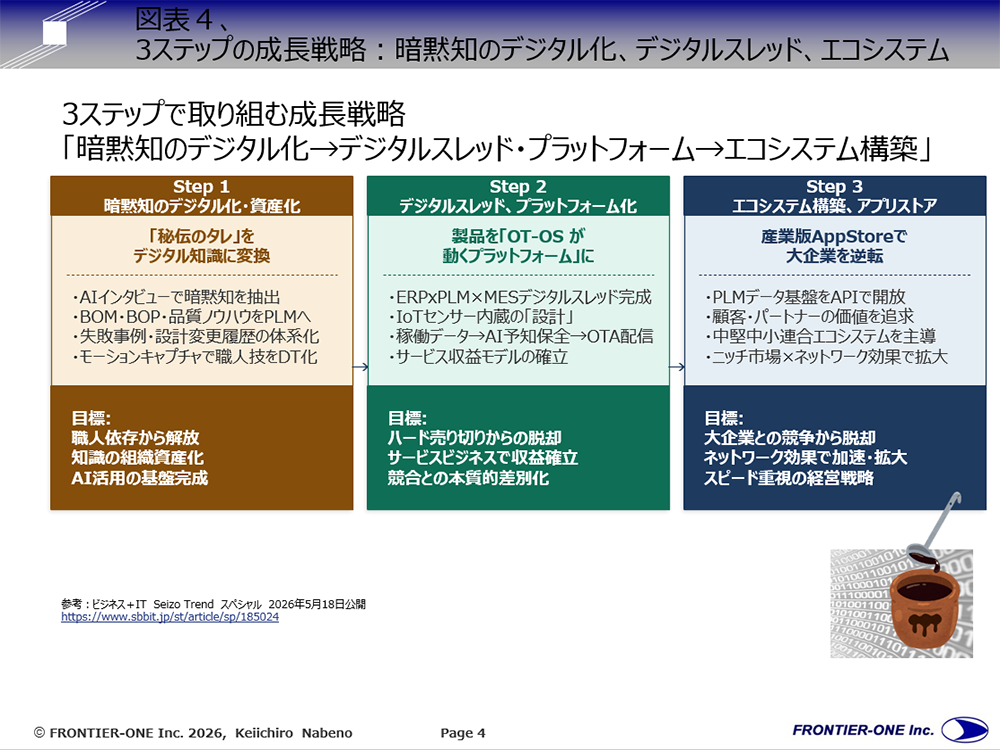This screenshot has width=1000, height=750.
Task: Select the Step 1 header box
Action: tap(202, 196)
